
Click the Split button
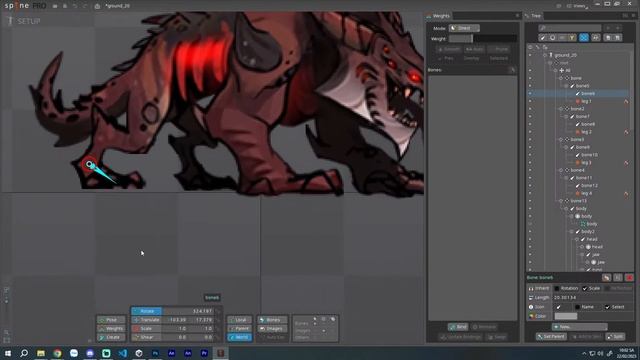click(616, 337)
